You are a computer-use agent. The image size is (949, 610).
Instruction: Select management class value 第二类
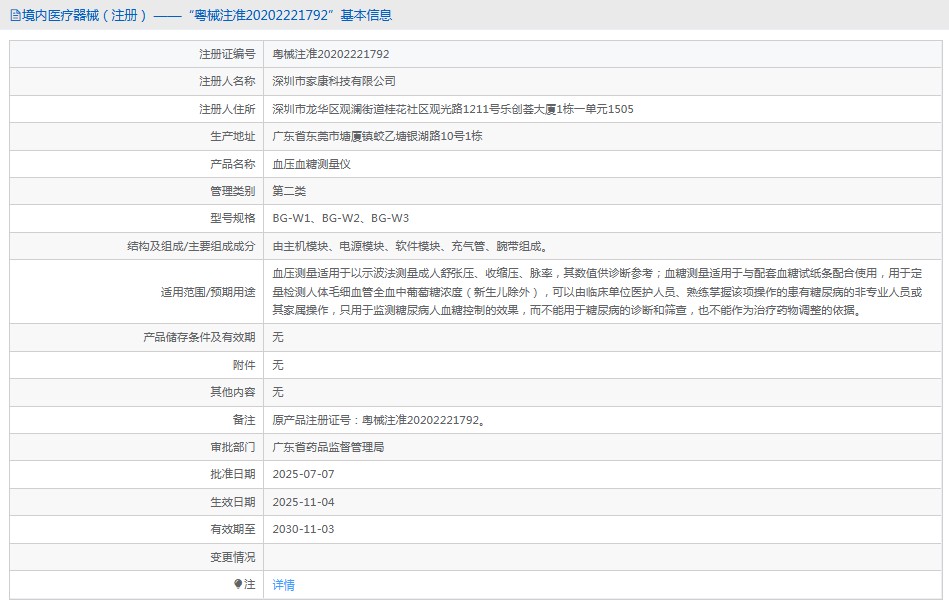[289, 191]
